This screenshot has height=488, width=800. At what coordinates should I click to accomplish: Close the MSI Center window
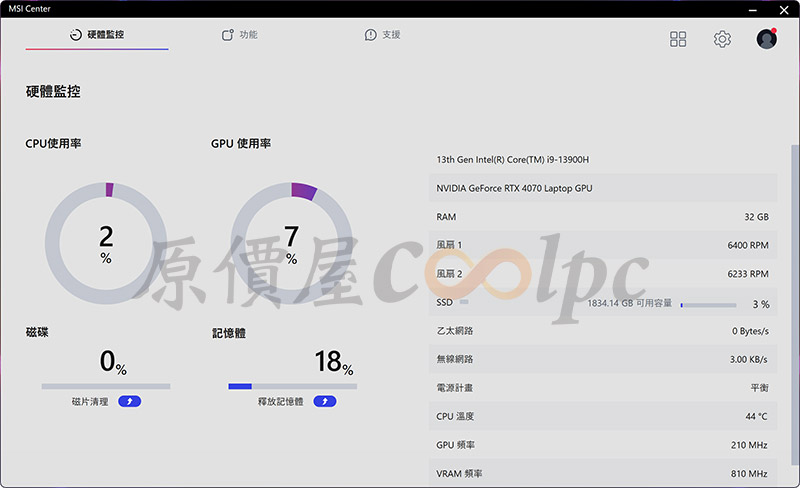(x=784, y=10)
